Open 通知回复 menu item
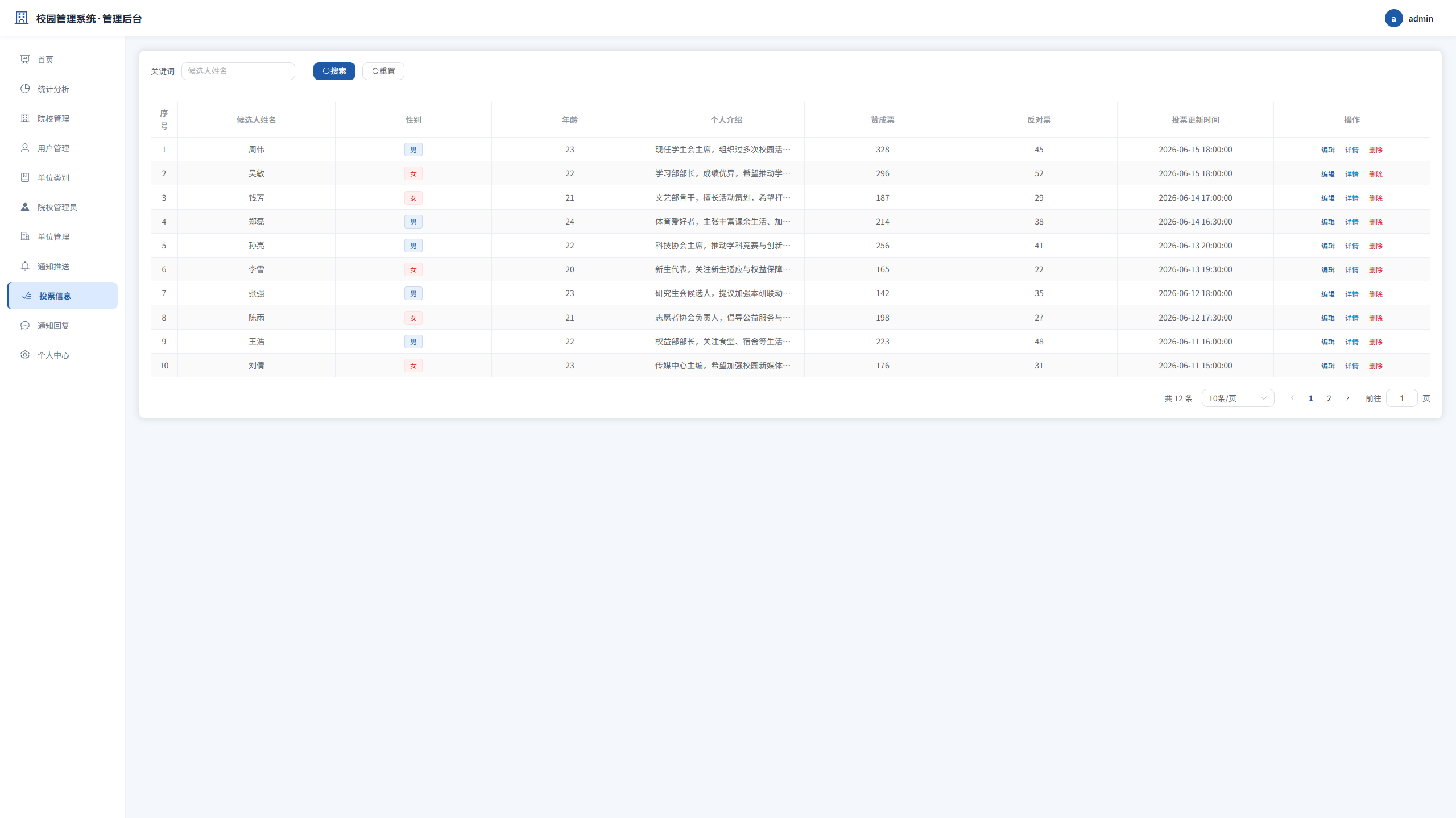 pyautogui.click(x=63, y=325)
